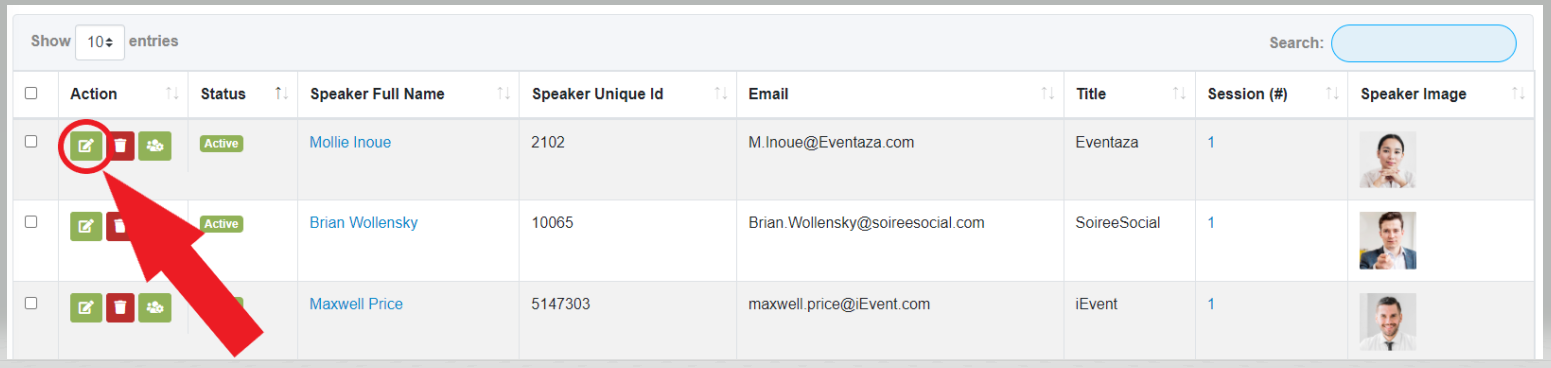Click group icon in Maxwell Price row
1551x368 pixels.
coord(155,307)
